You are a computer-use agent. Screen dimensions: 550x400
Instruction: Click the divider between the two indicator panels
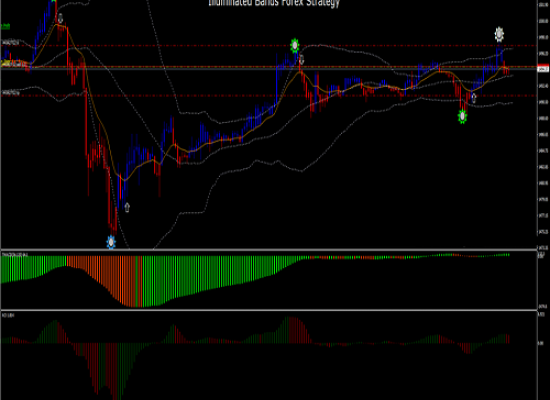[x=269, y=309]
